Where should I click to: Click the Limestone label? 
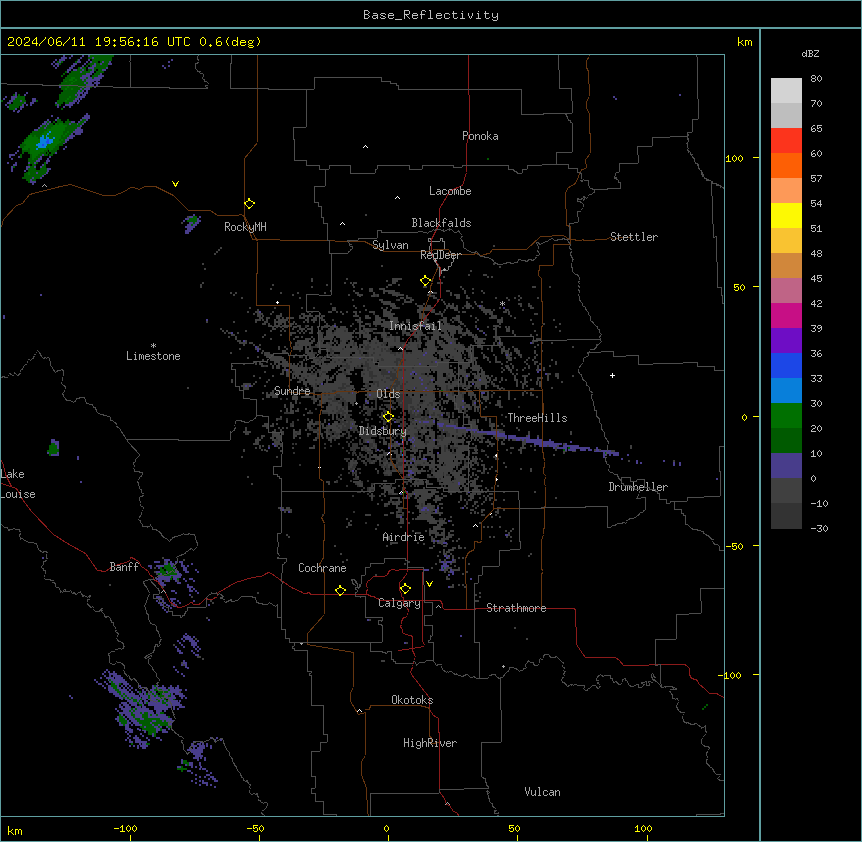tap(153, 356)
